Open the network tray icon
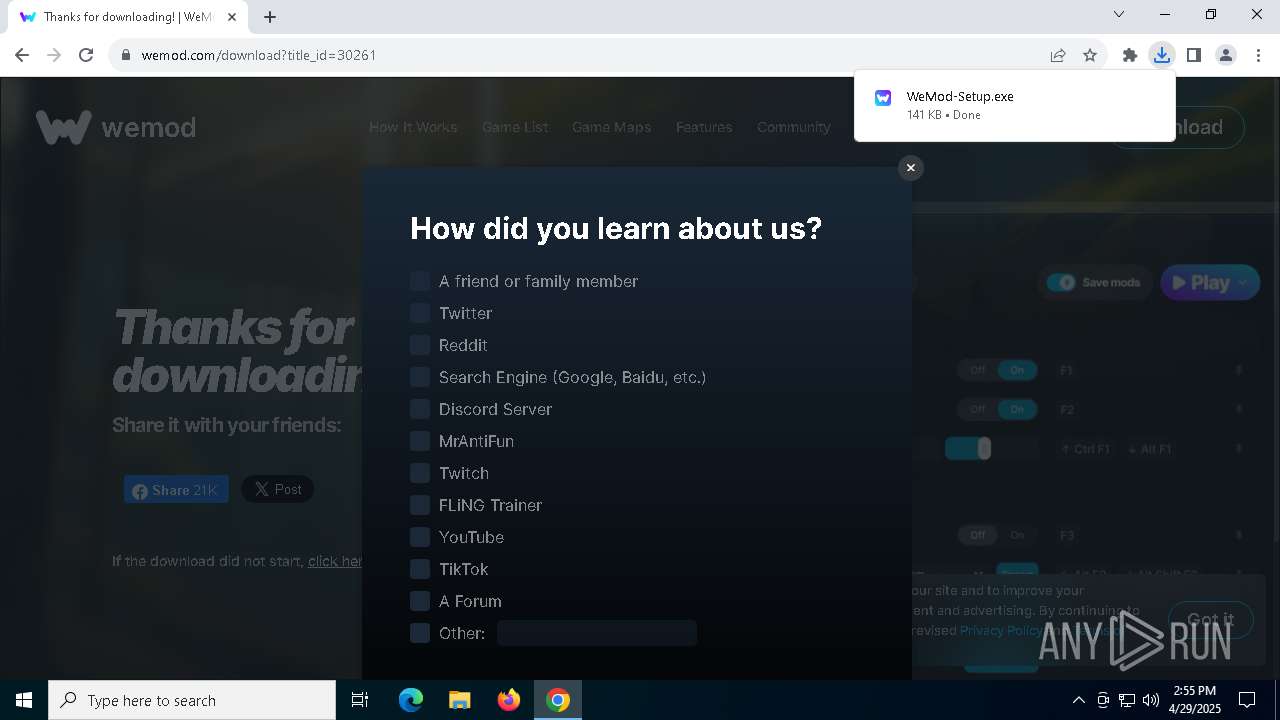The image size is (1280, 720). (x=1127, y=700)
